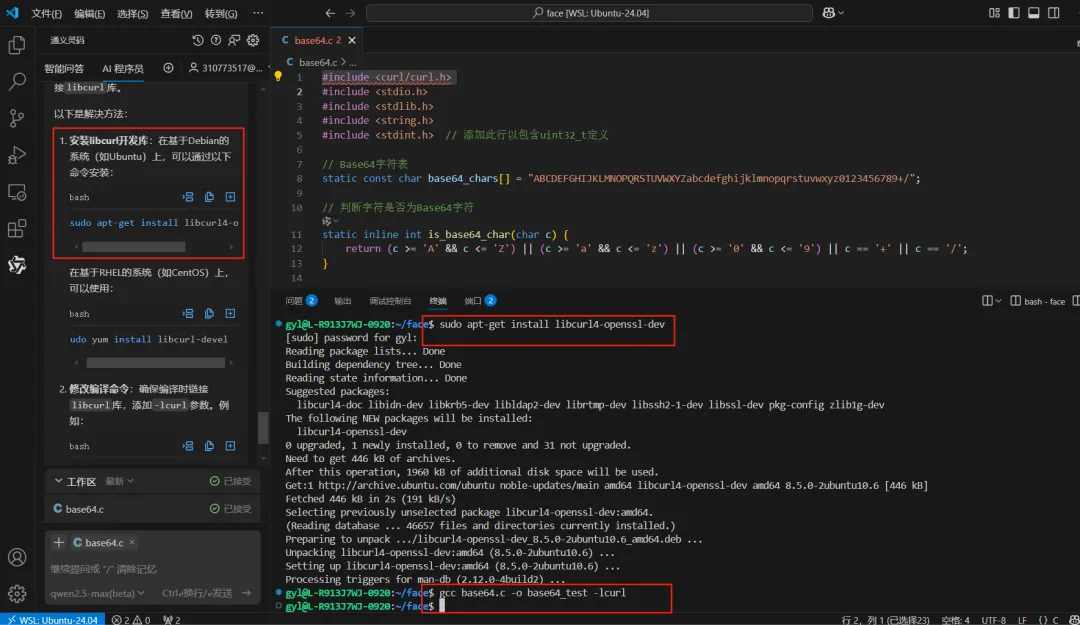Collapse the 工作区 section
Viewport: 1080px width, 625px height.
click(59, 481)
